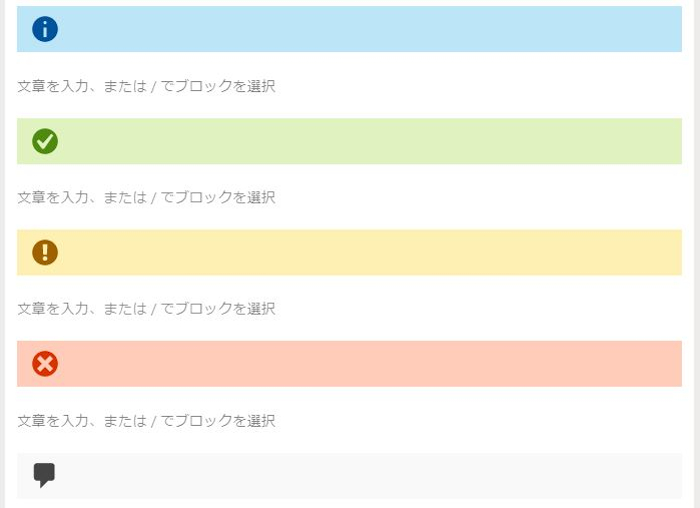Click the dark speech bubble comment icon
The image size is (700, 508).
[x=44, y=475]
